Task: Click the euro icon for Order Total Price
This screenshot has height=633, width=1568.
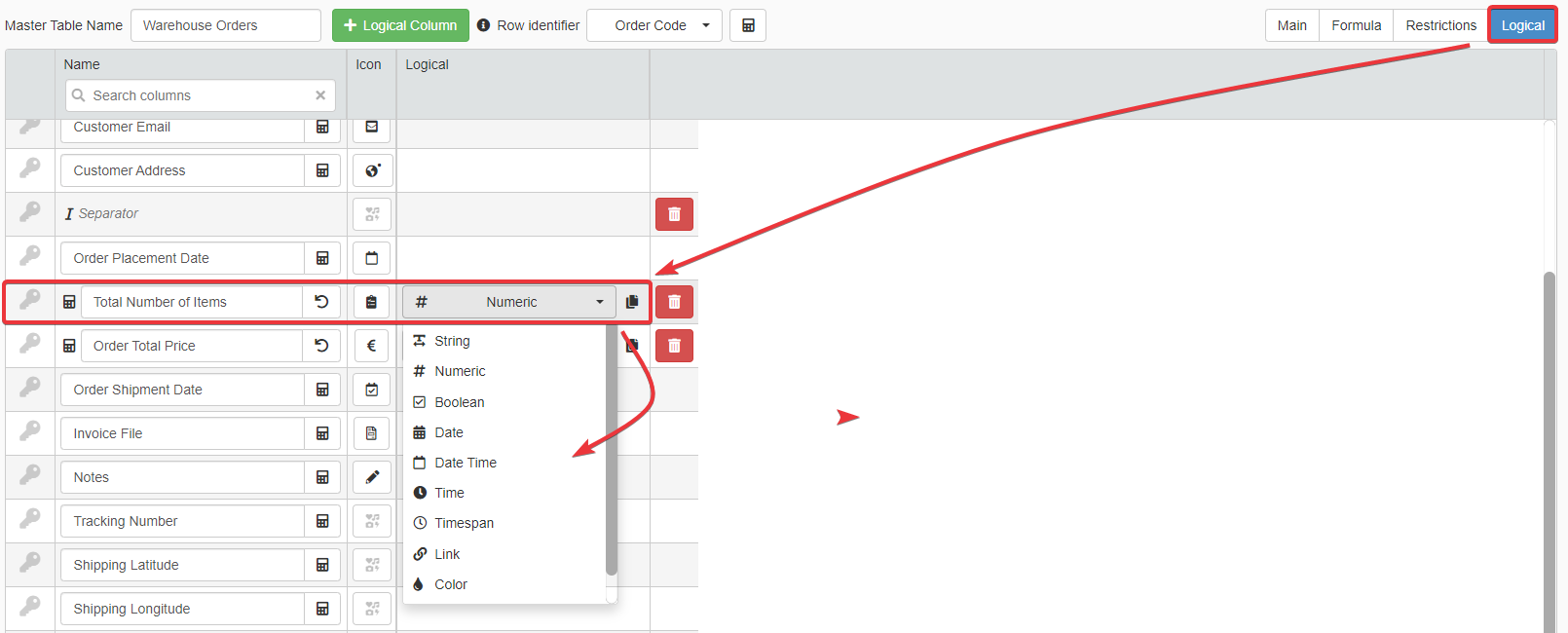Action: tap(371, 346)
